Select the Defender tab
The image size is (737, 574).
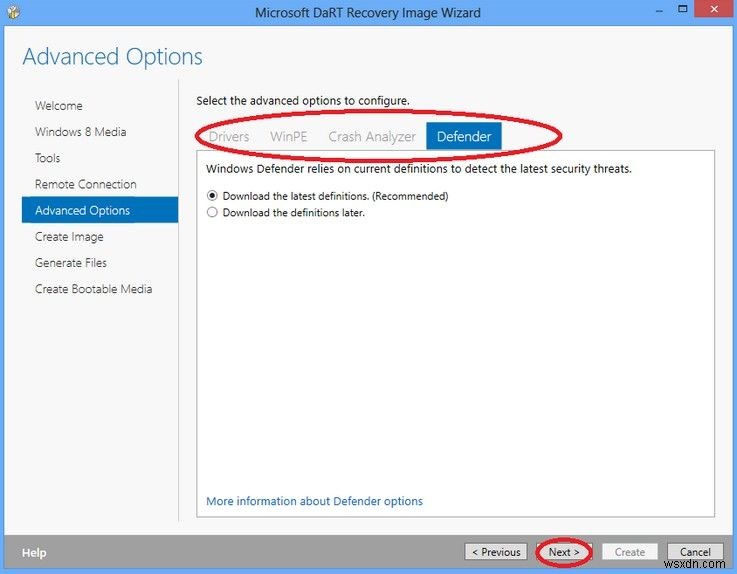[464, 136]
